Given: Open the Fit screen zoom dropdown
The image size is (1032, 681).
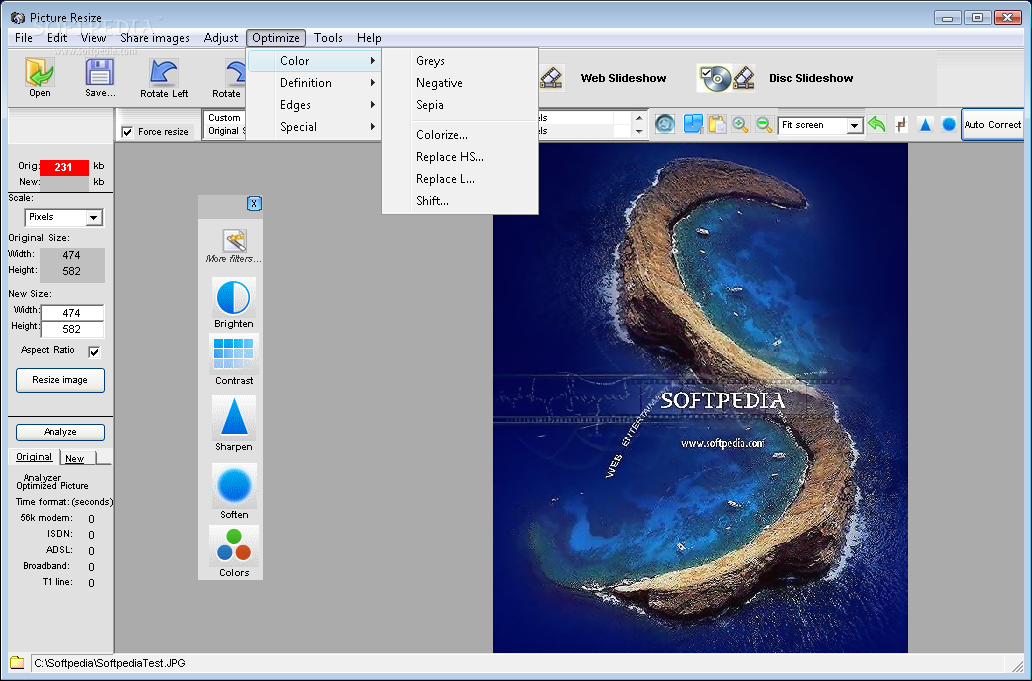Looking at the screenshot, I should point(854,125).
